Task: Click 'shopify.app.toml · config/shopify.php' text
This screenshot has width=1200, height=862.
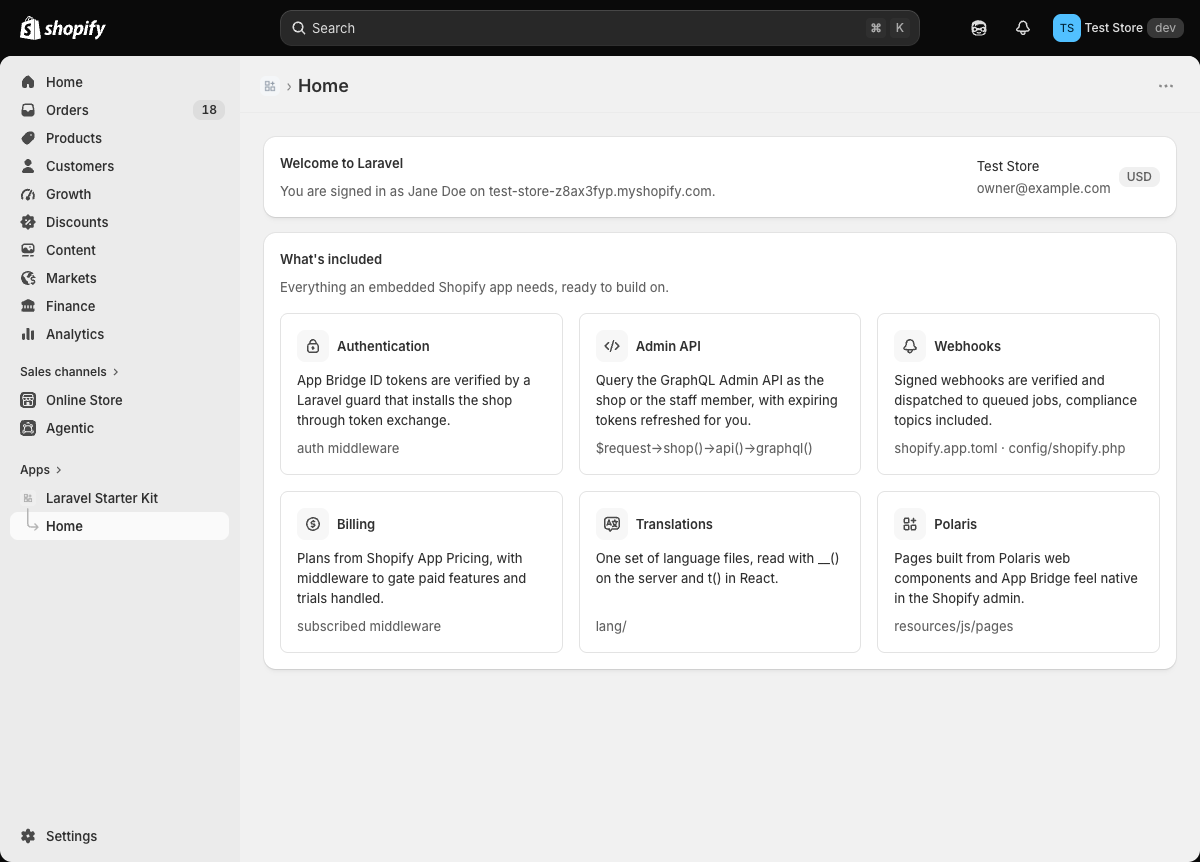Action: [x=1009, y=448]
